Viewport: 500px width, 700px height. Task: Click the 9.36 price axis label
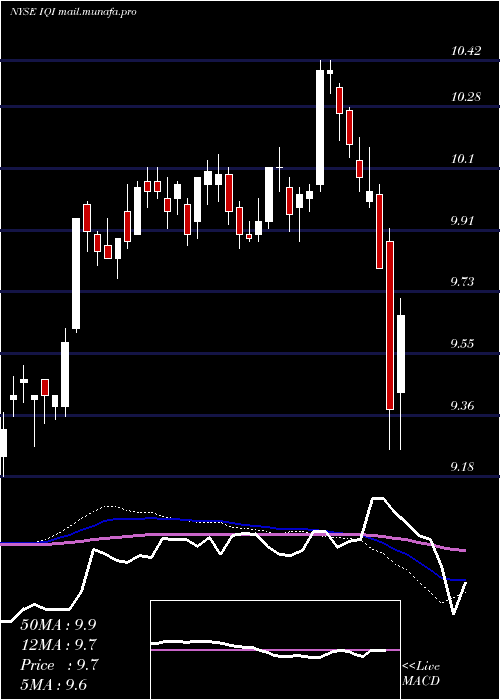click(x=464, y=406)
